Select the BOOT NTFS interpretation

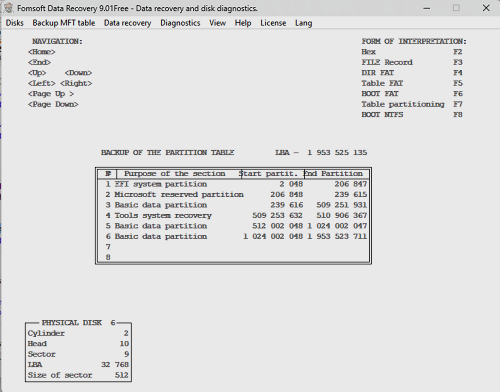[382, 115]
